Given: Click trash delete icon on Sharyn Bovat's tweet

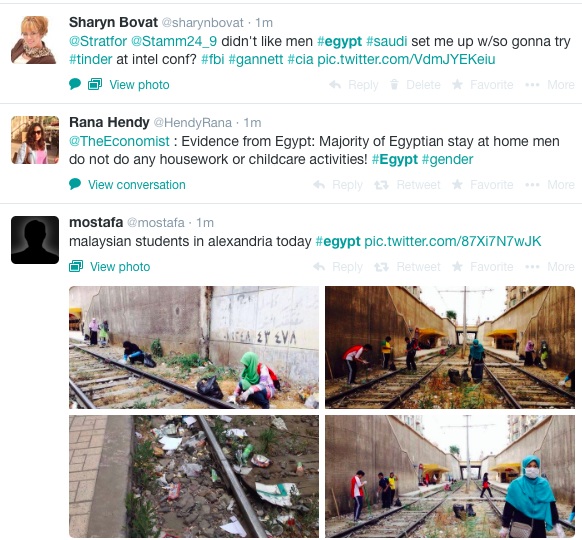Looking at the screenshot, I should (394, 85).
